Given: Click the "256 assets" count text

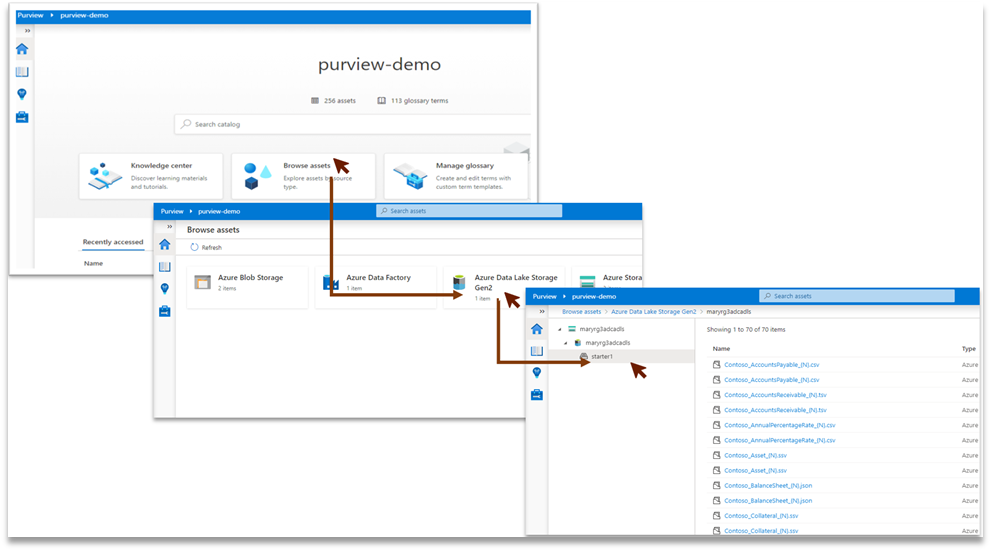Looking at the screenshot, I should [x=340, y=101].
